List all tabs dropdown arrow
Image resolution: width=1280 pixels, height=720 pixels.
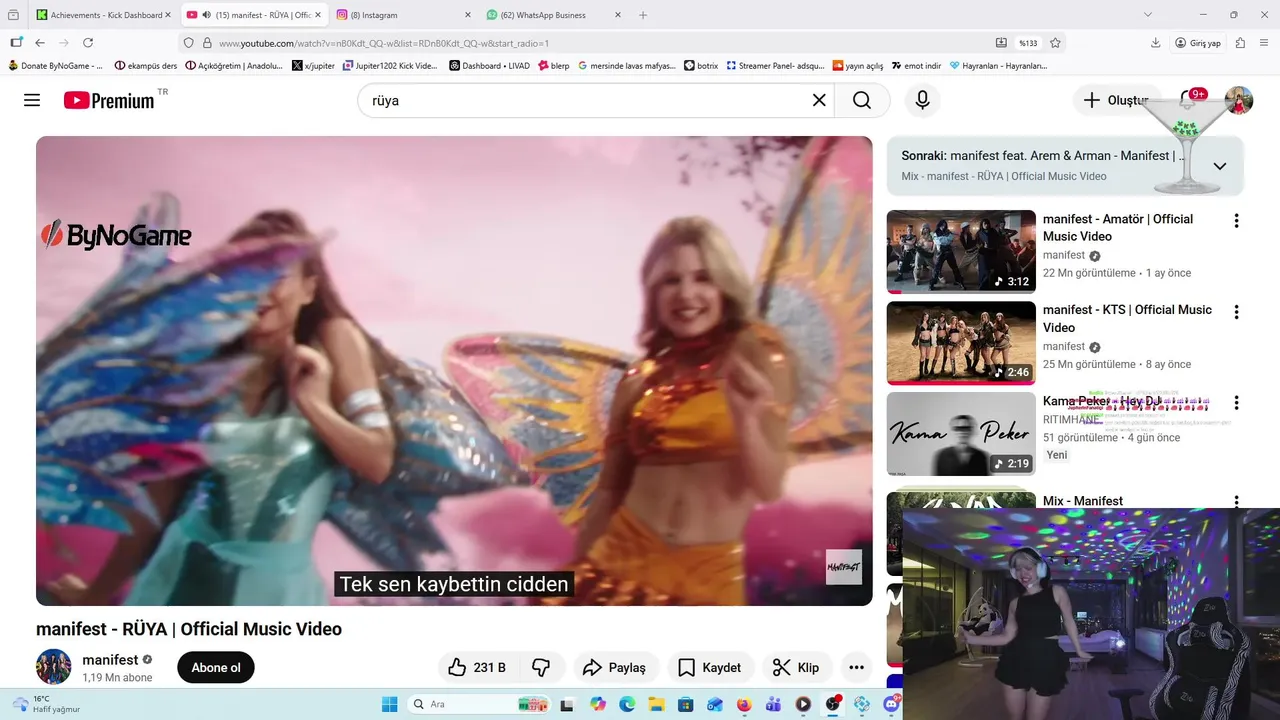coord(1148,15)
